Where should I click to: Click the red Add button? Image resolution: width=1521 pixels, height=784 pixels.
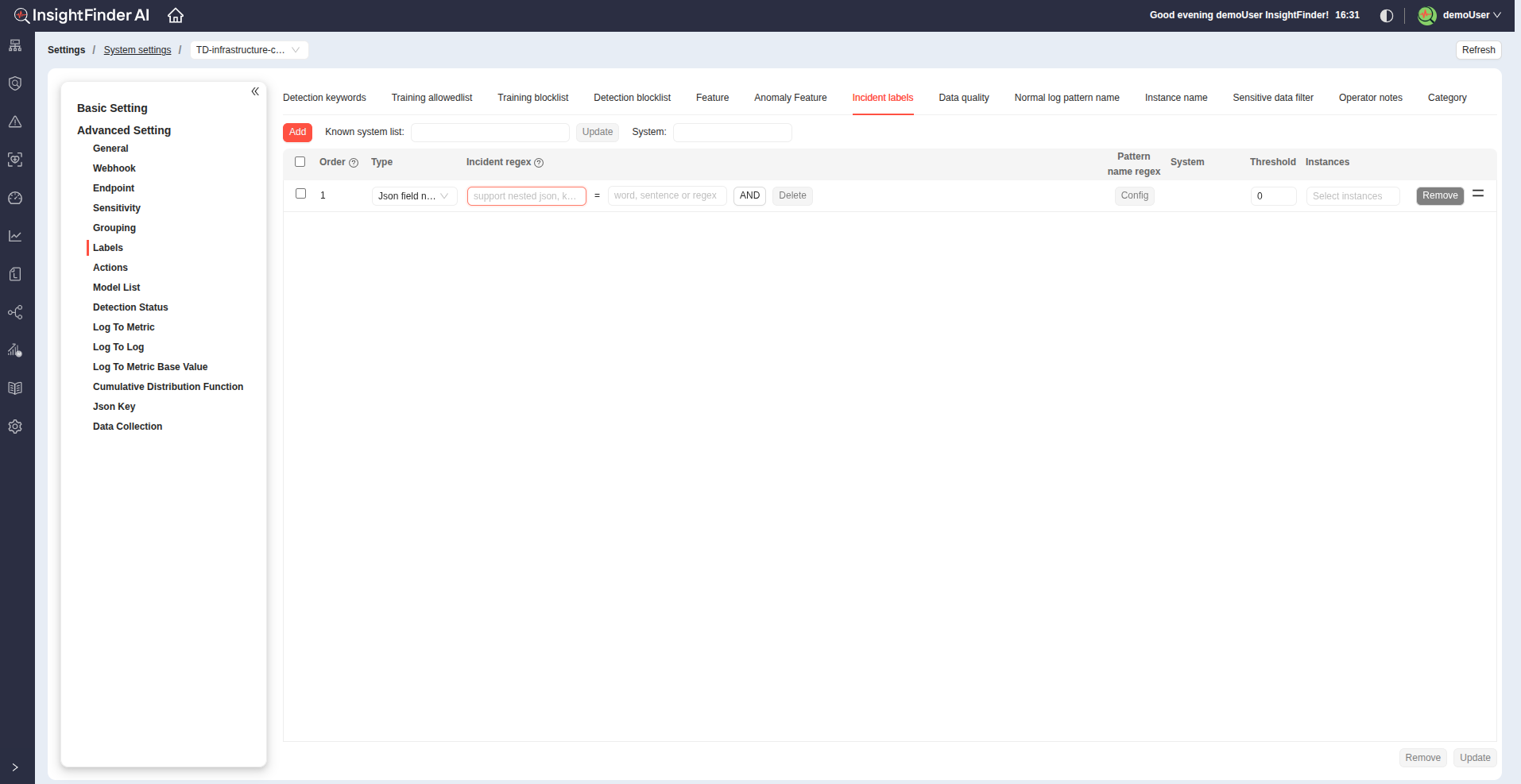pyautogui.click(x=297, y=132)
